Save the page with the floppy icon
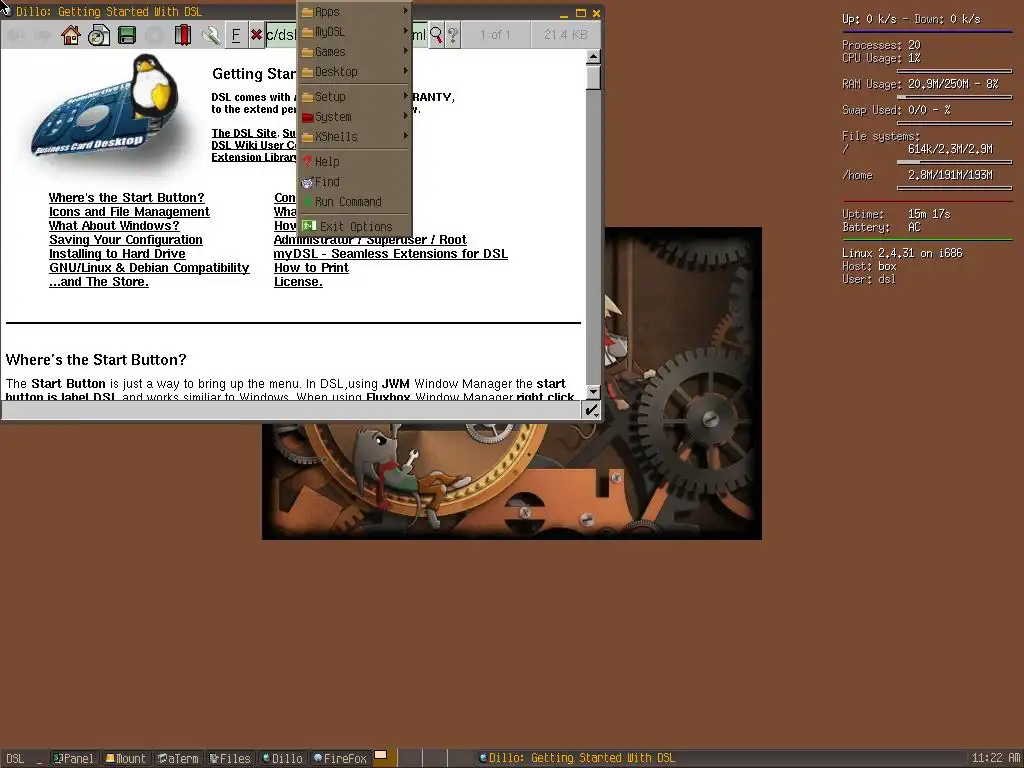This screenshot has height=768, width=1024. click(x=127, y=35)
